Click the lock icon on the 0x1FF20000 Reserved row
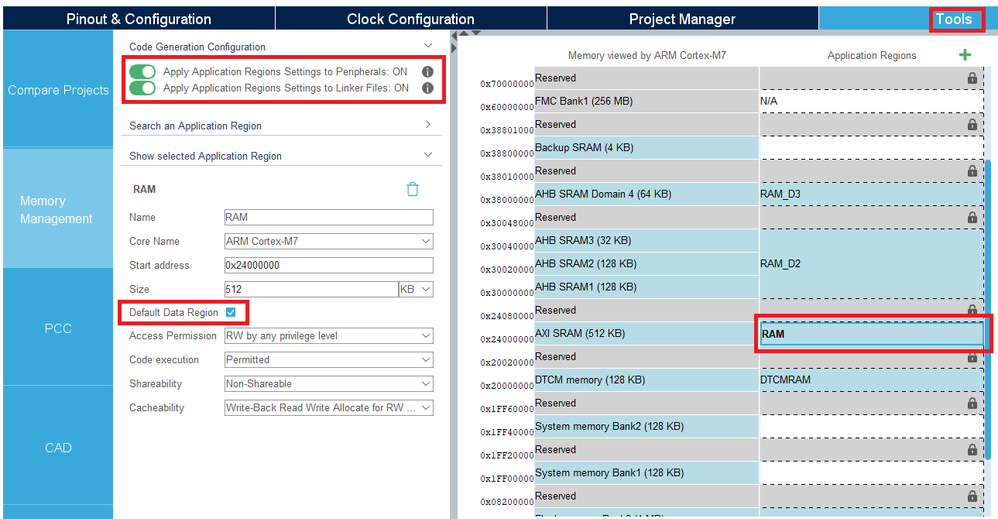 click(x=972, y=450)
